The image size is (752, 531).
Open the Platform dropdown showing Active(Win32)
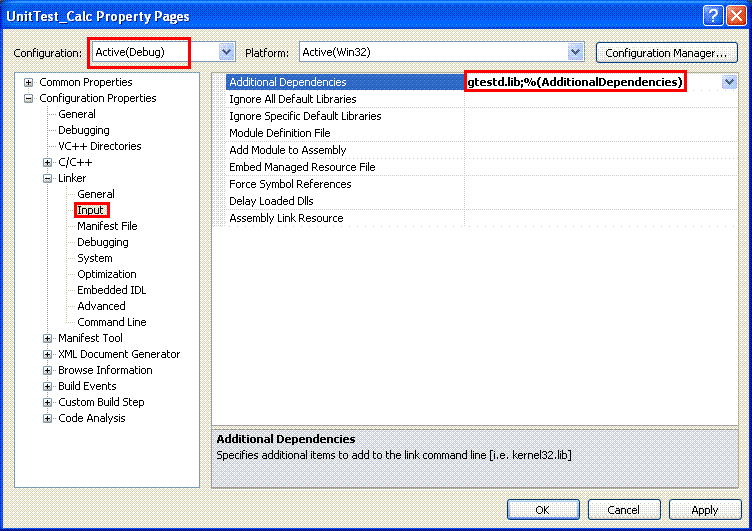tap(576, 52)
